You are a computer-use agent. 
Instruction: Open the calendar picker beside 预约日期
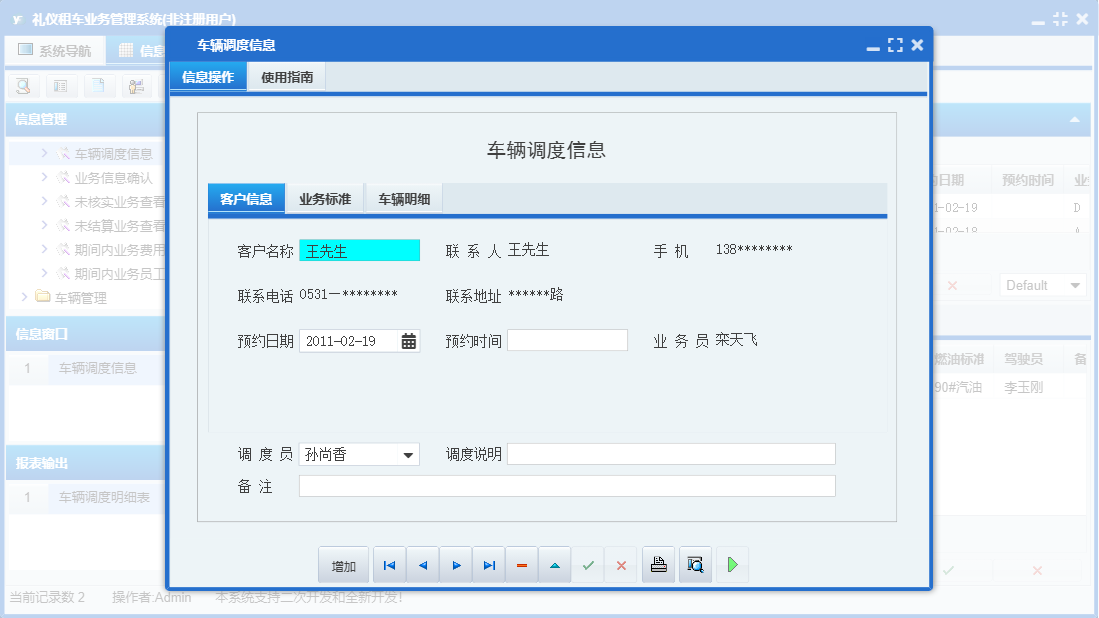(x=408, y=340)
